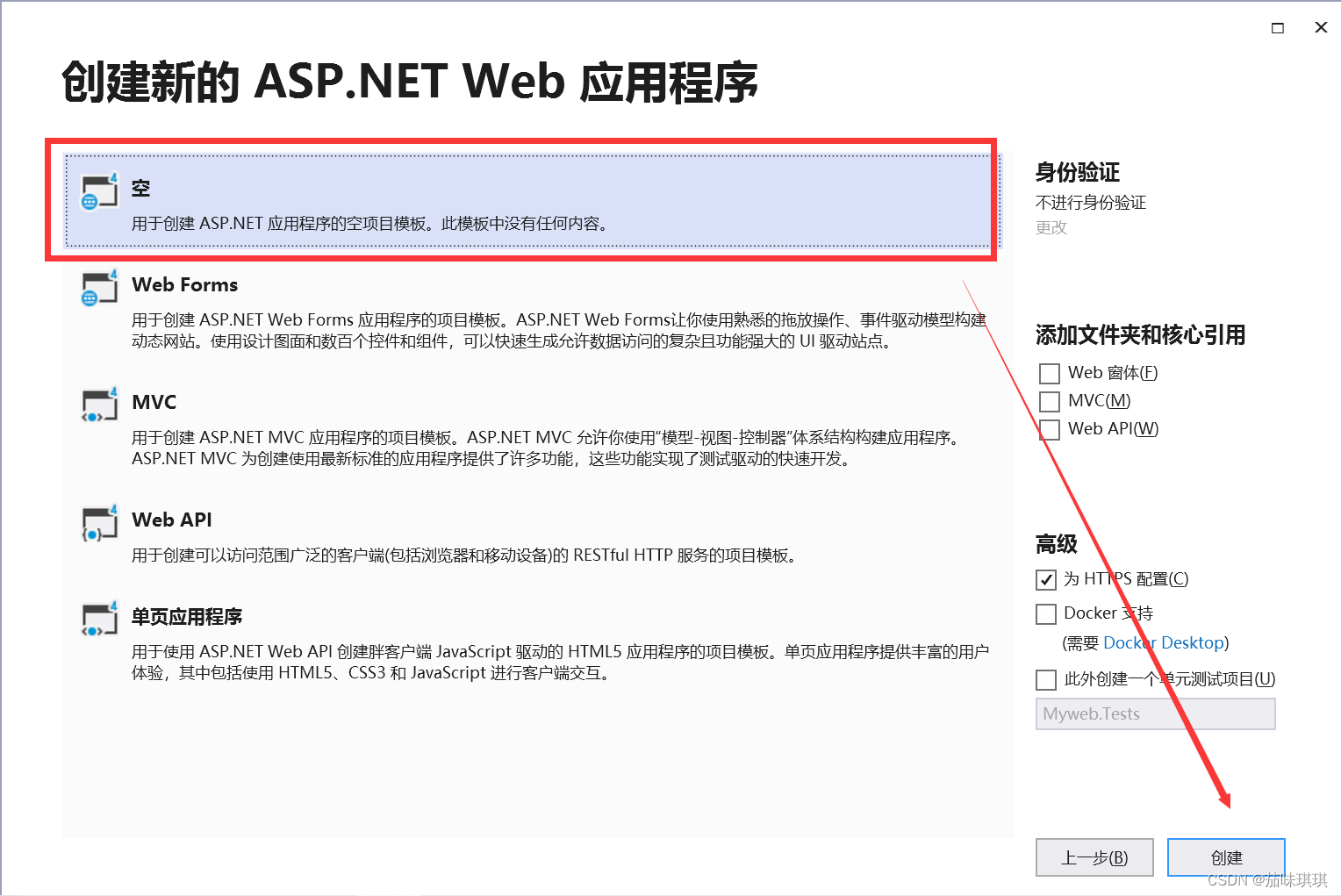Uncheck 为 HTTPS 配置(C) checkbox
The width and height of the screenshot is (1341, 896).
coord(1046,580)
